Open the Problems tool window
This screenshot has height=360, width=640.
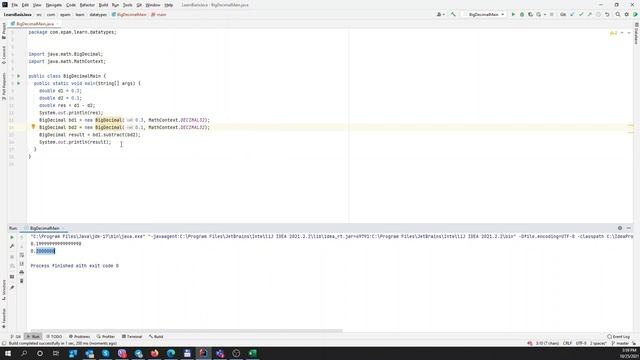click(x=79, y=336)
